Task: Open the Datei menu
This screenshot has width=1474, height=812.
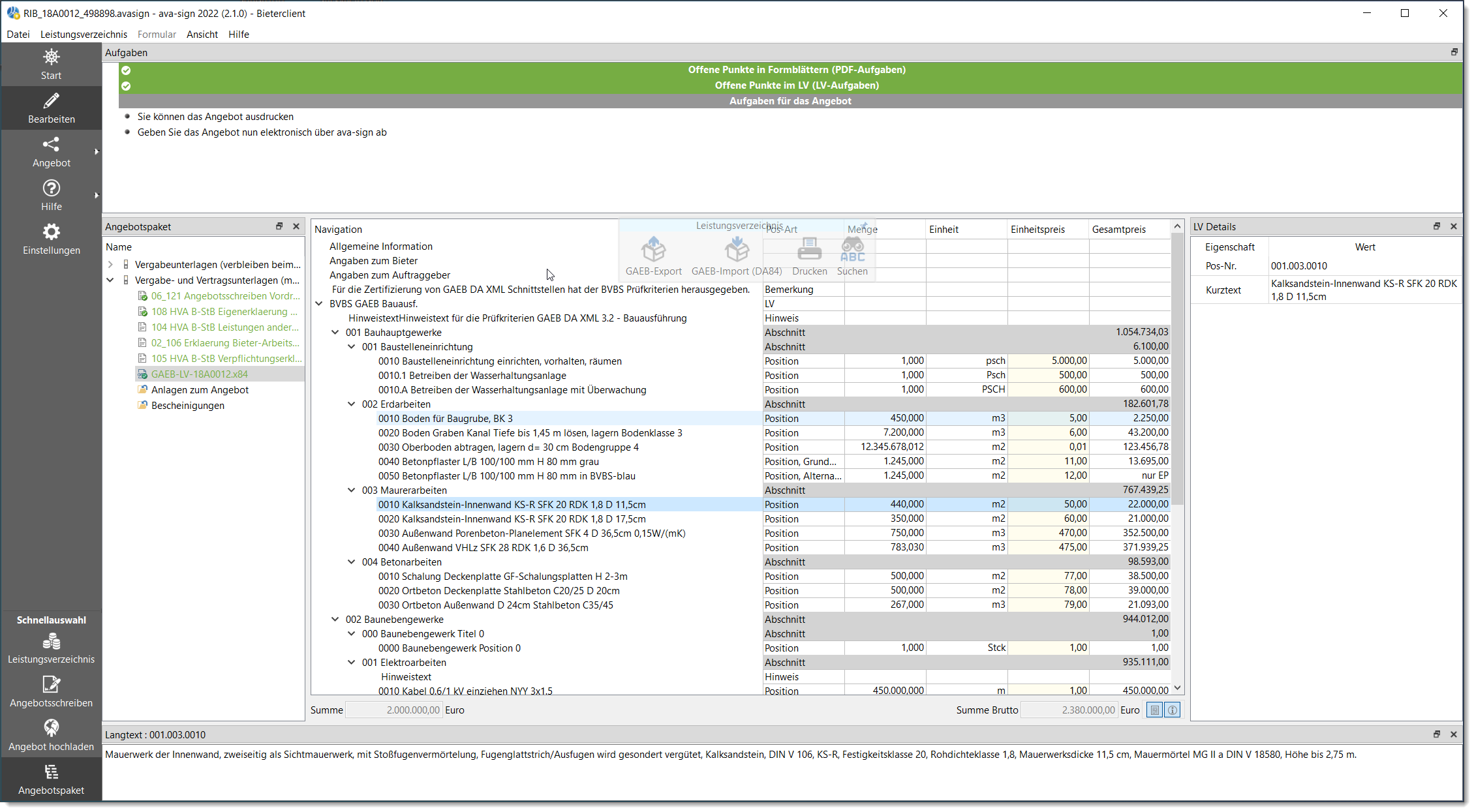Action: coord(18,34)
